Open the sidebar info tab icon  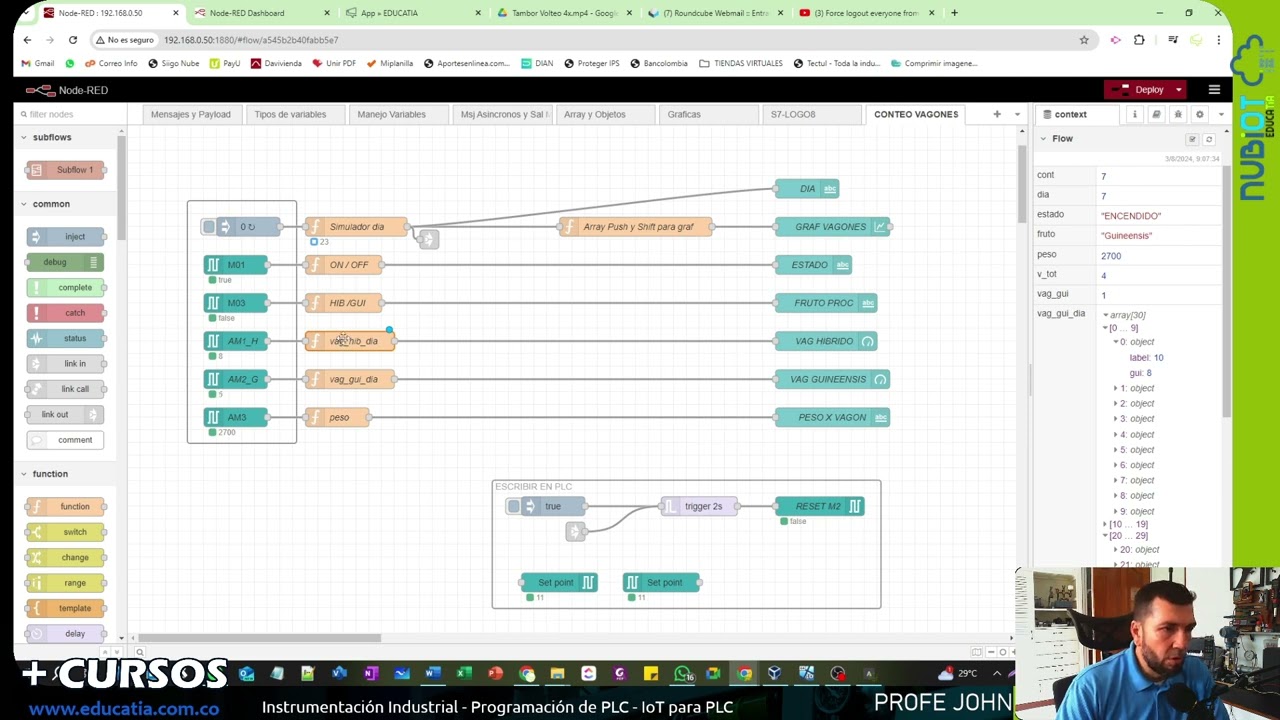coord(1135,114)
